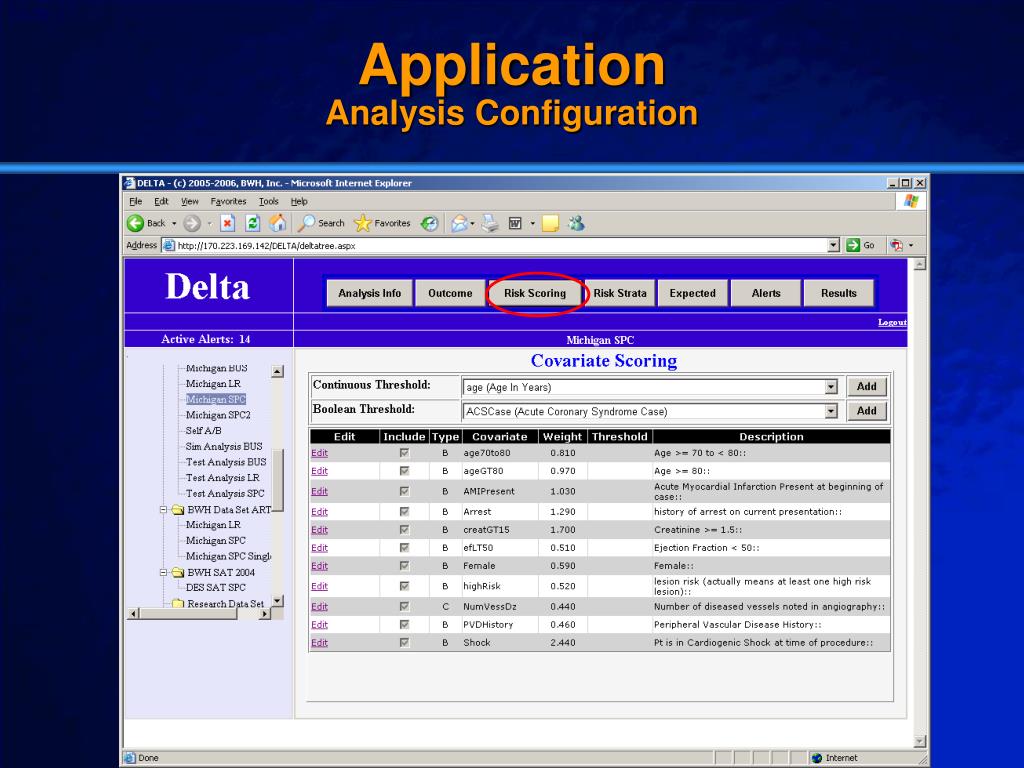Open the Outcome tab
This screenshot has height=768, width=1024.
coord(450,293)
